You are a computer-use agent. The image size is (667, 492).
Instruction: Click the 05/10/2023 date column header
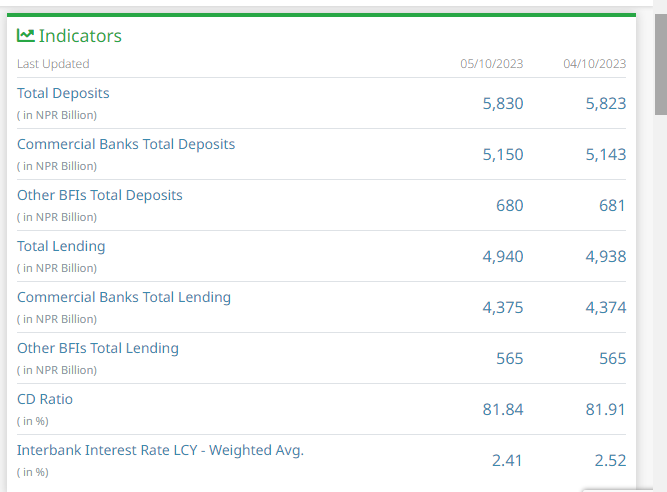click(491, 64)
